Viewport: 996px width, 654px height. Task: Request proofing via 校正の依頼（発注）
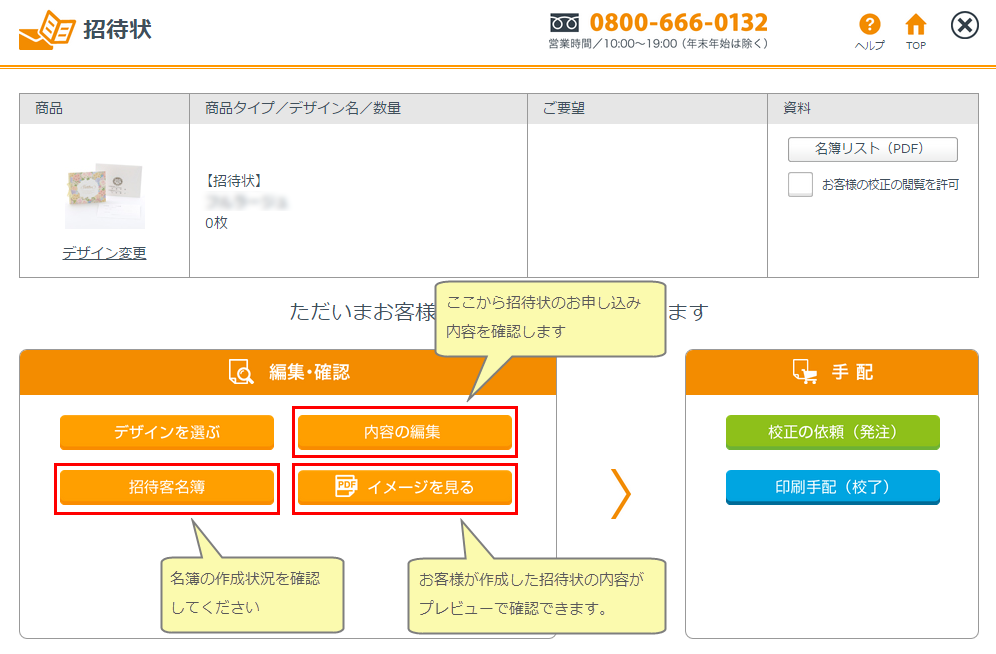pos(832,432)
